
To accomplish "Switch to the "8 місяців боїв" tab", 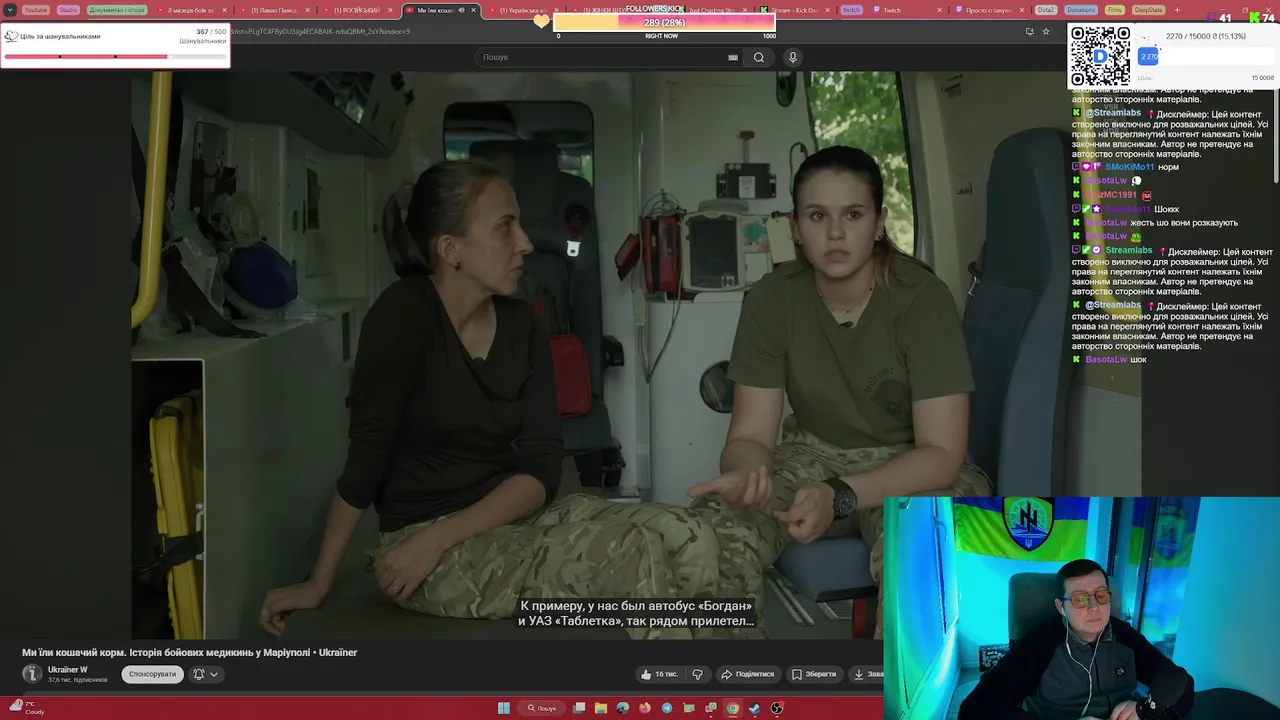I will tap(190, 10).
